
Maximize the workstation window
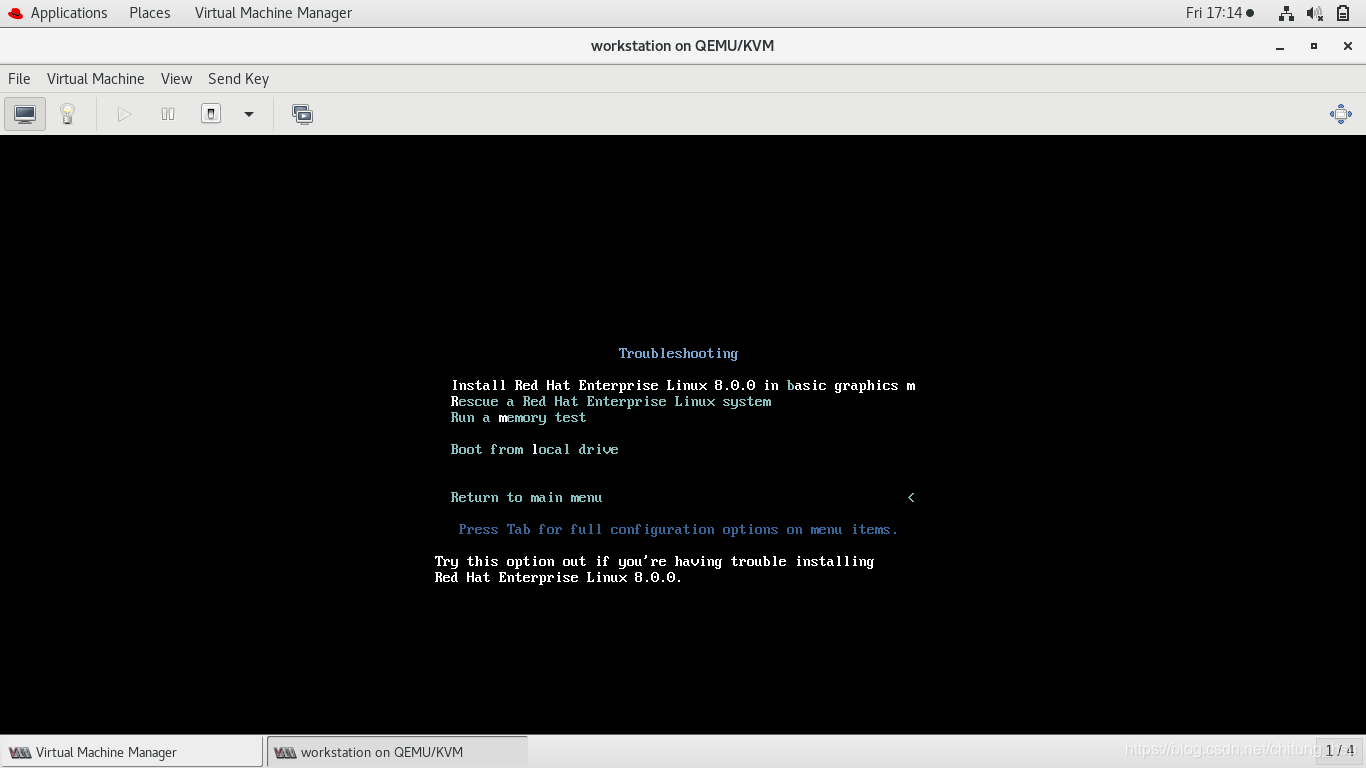click(1314, 46)
